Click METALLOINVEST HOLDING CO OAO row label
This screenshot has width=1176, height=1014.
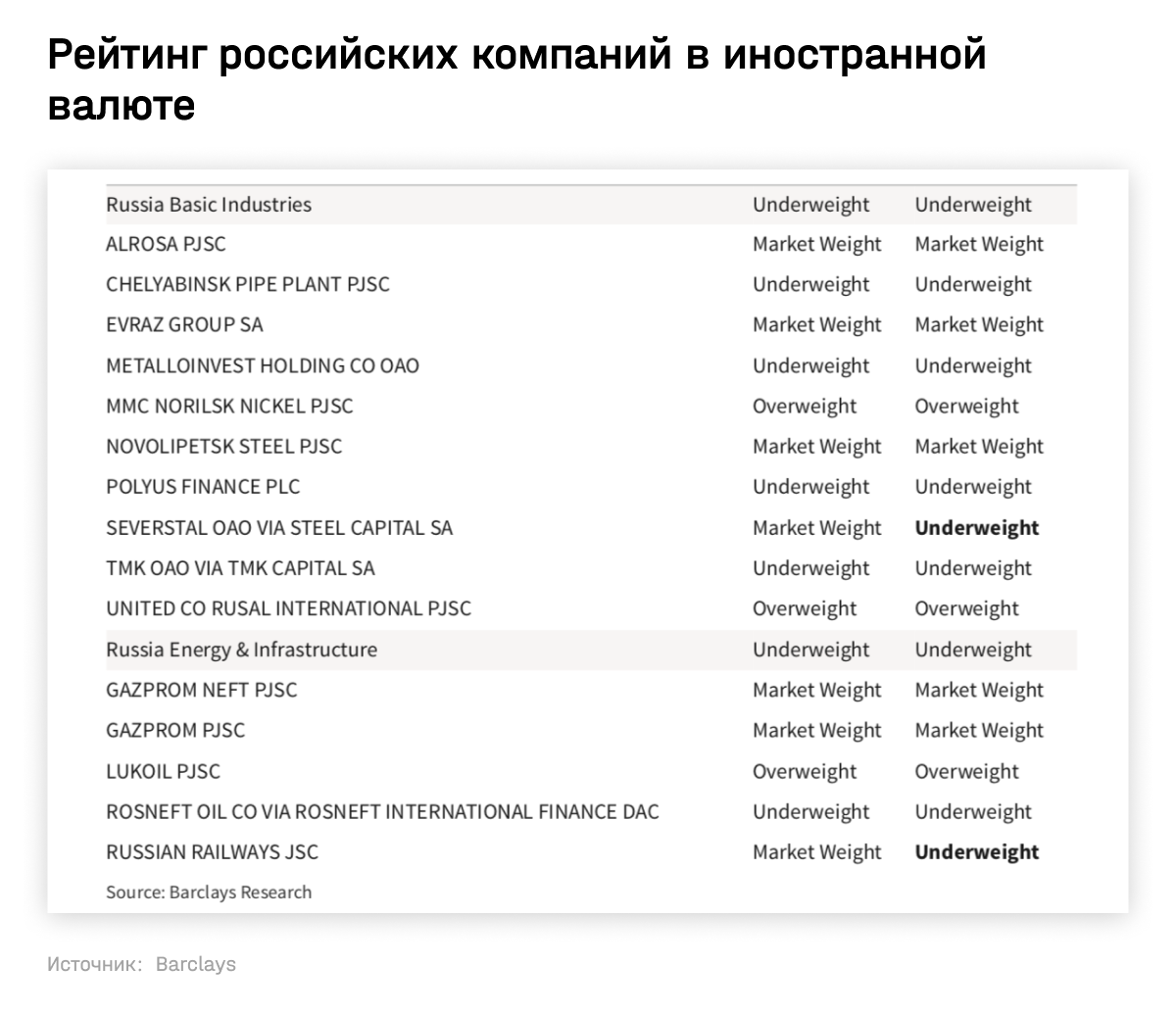coord(262,365)
